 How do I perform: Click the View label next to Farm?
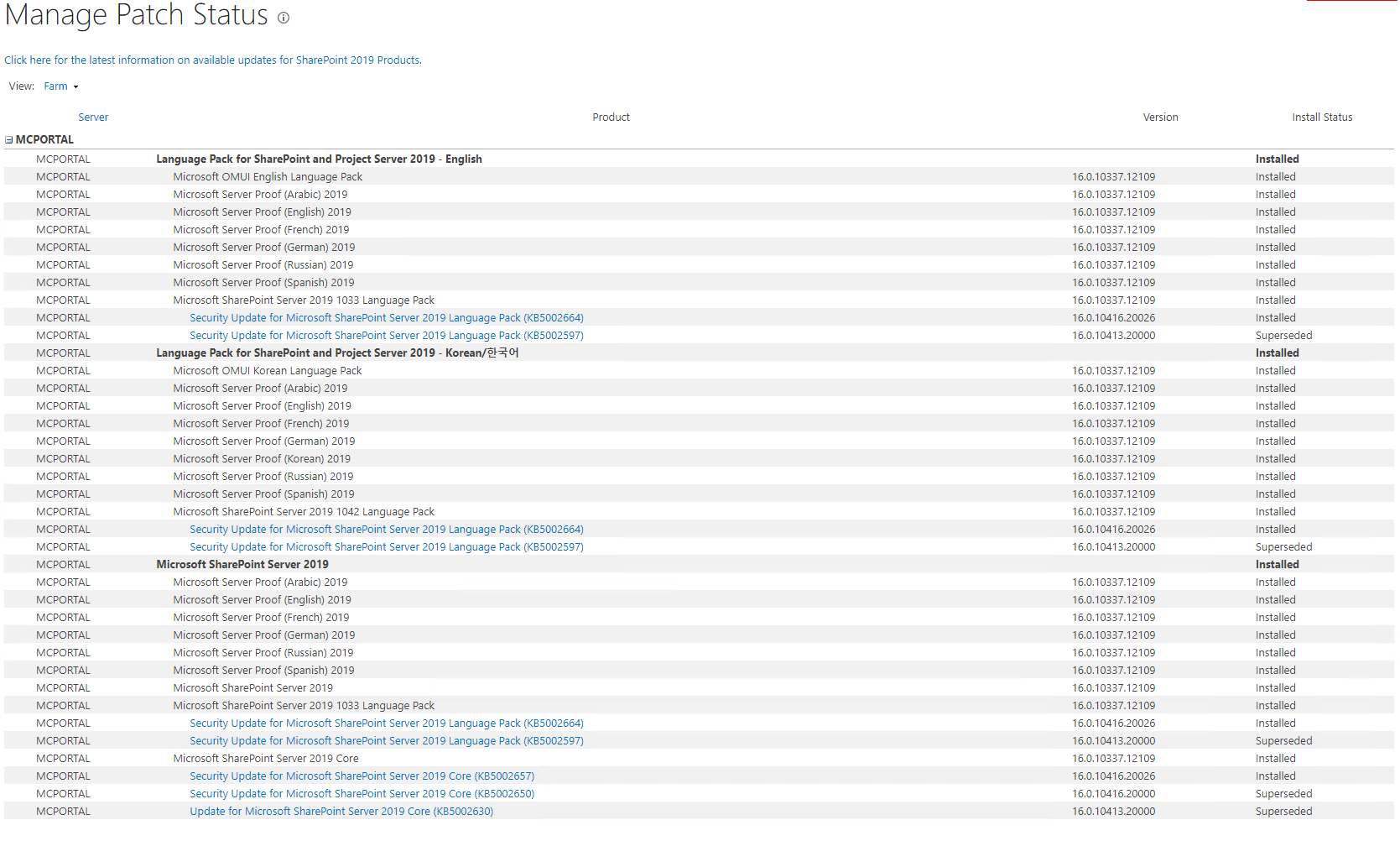pyautogui.click(x=22, y=86)
